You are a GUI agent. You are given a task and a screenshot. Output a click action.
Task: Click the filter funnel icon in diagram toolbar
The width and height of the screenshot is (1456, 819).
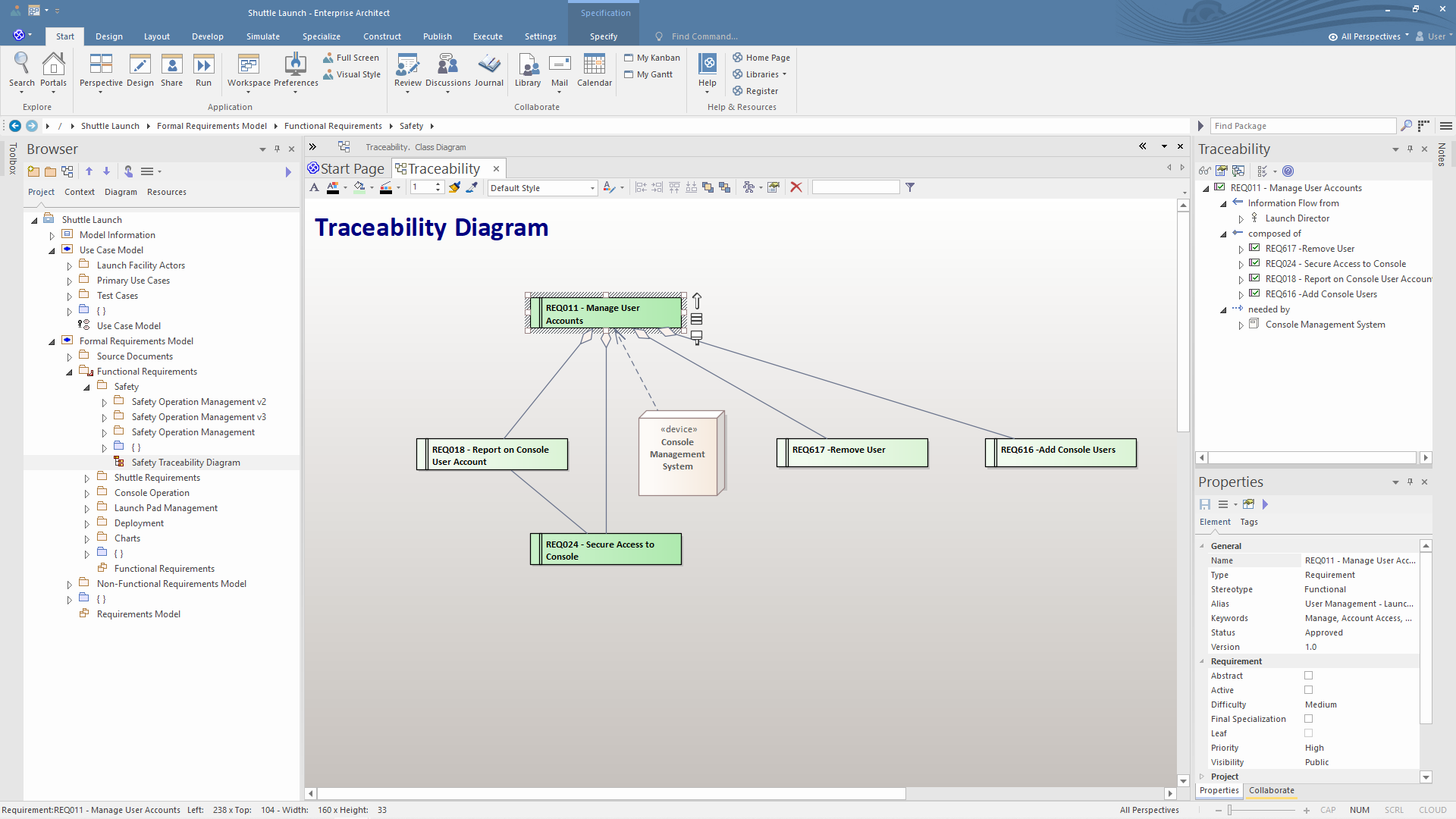pyautogui.click(x=910, y=187)
